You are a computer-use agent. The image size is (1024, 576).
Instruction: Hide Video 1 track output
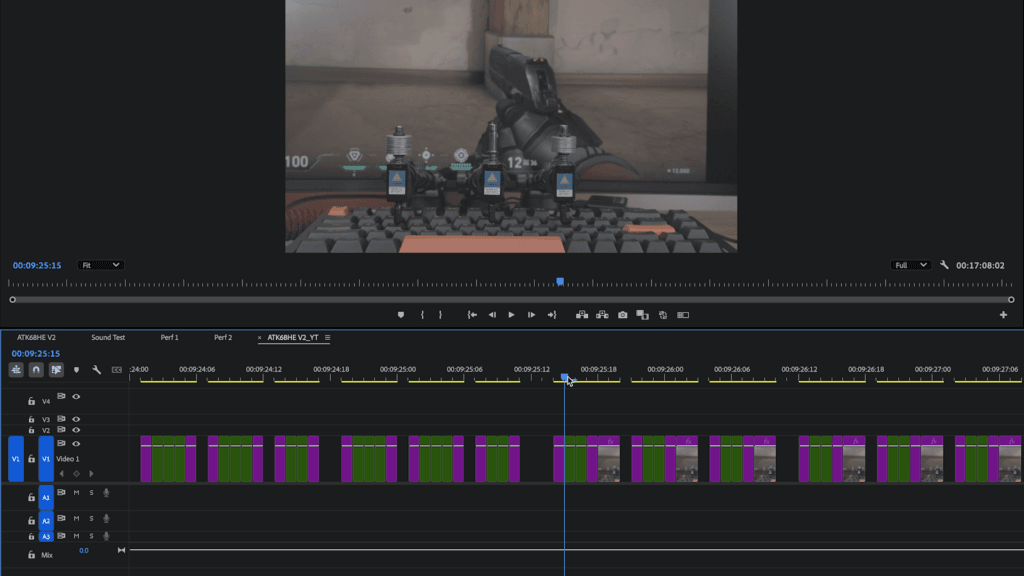pyautogui.click(x=76, y=443)
